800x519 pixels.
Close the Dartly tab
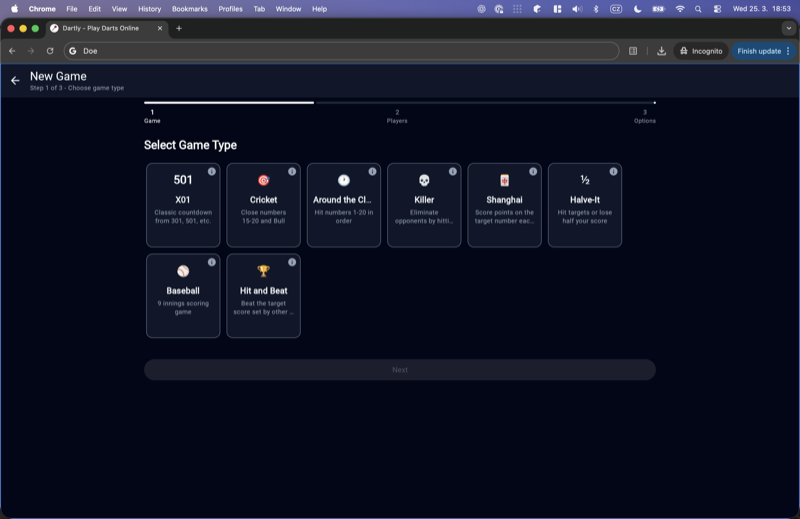[x=160, y=29]
